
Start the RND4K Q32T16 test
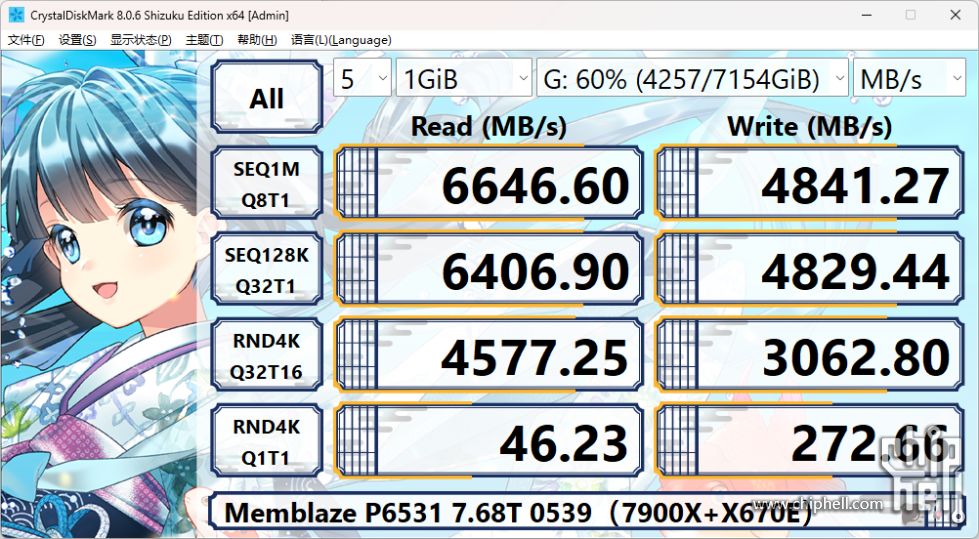coord(267,355)
